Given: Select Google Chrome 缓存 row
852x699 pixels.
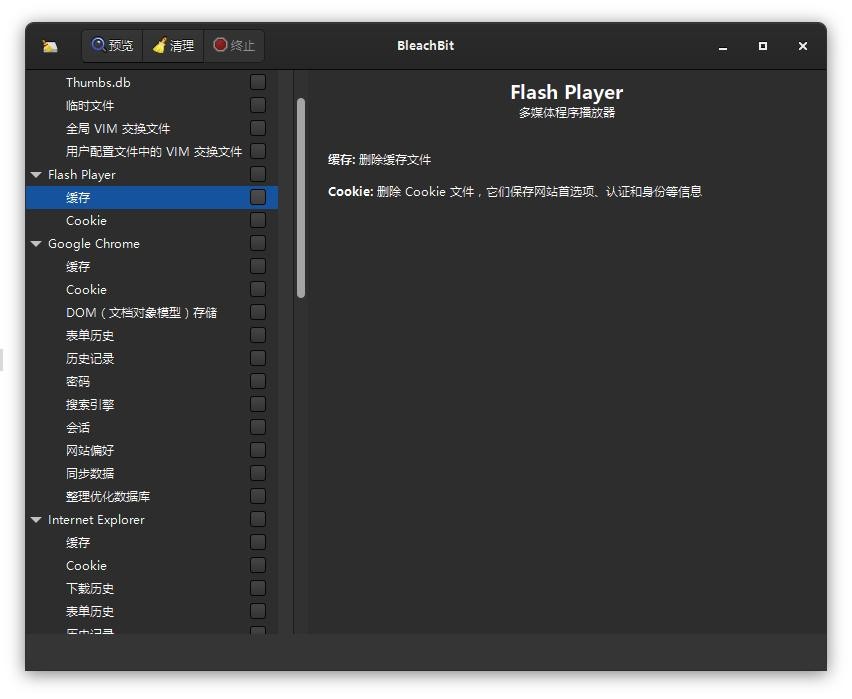Looking at the screenshot, I should tap(152, 267).
